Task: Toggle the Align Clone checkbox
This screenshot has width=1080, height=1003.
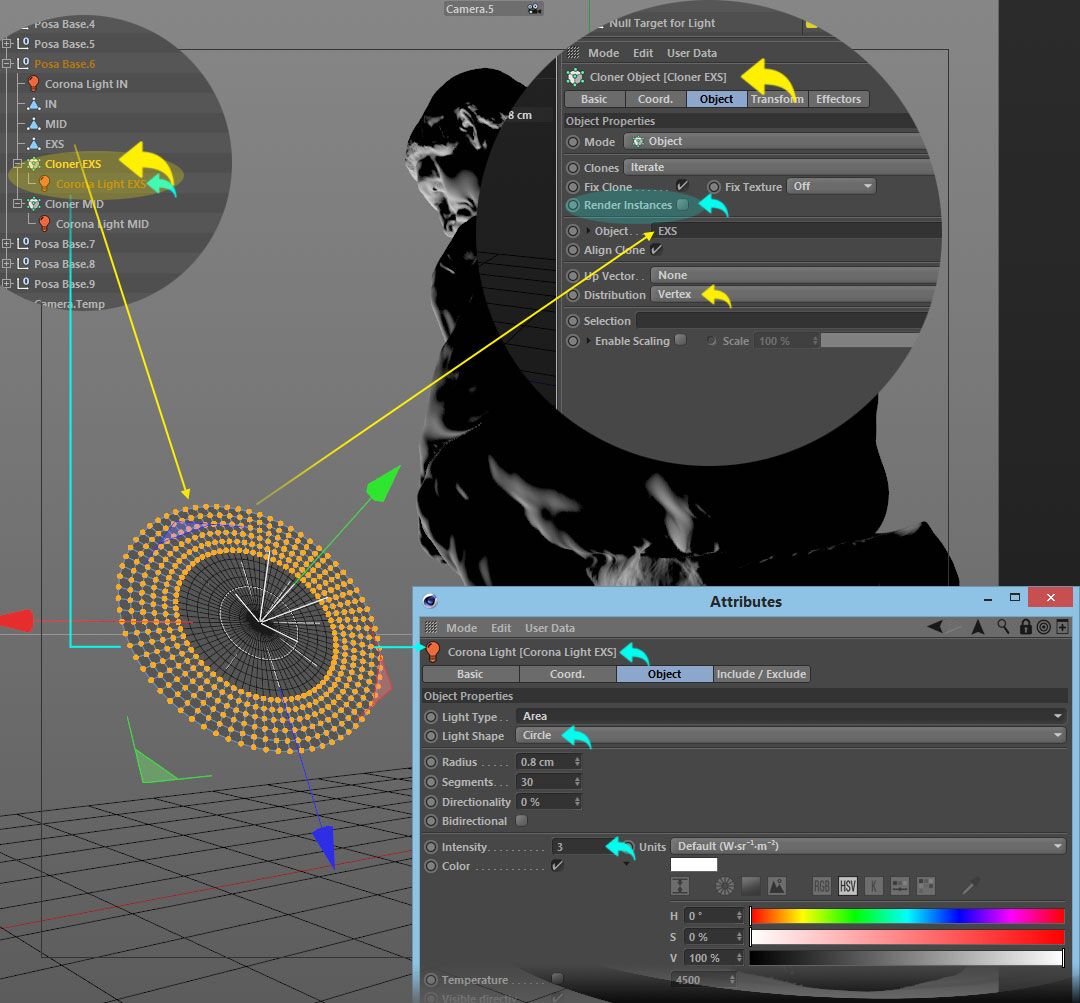Action: point(656,249)
